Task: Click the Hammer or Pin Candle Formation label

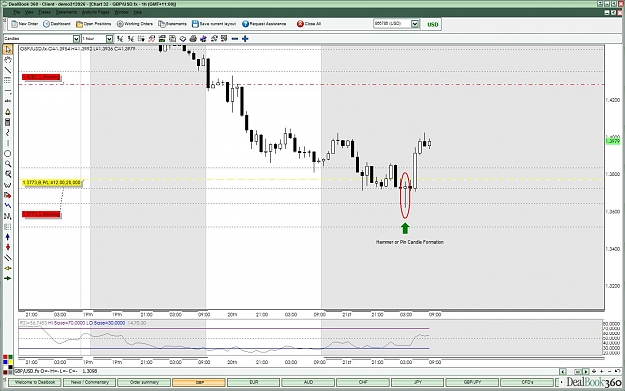Action: pos(409,242)
